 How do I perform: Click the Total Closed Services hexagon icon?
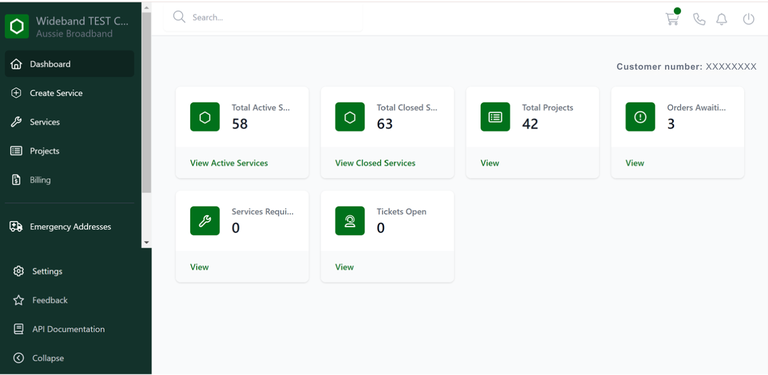click(350, 117)
